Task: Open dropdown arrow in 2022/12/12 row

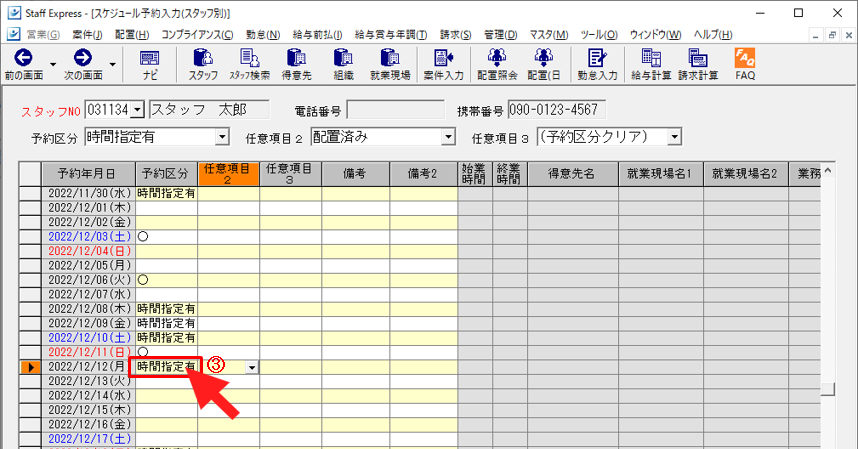Action: click(252, 368)
